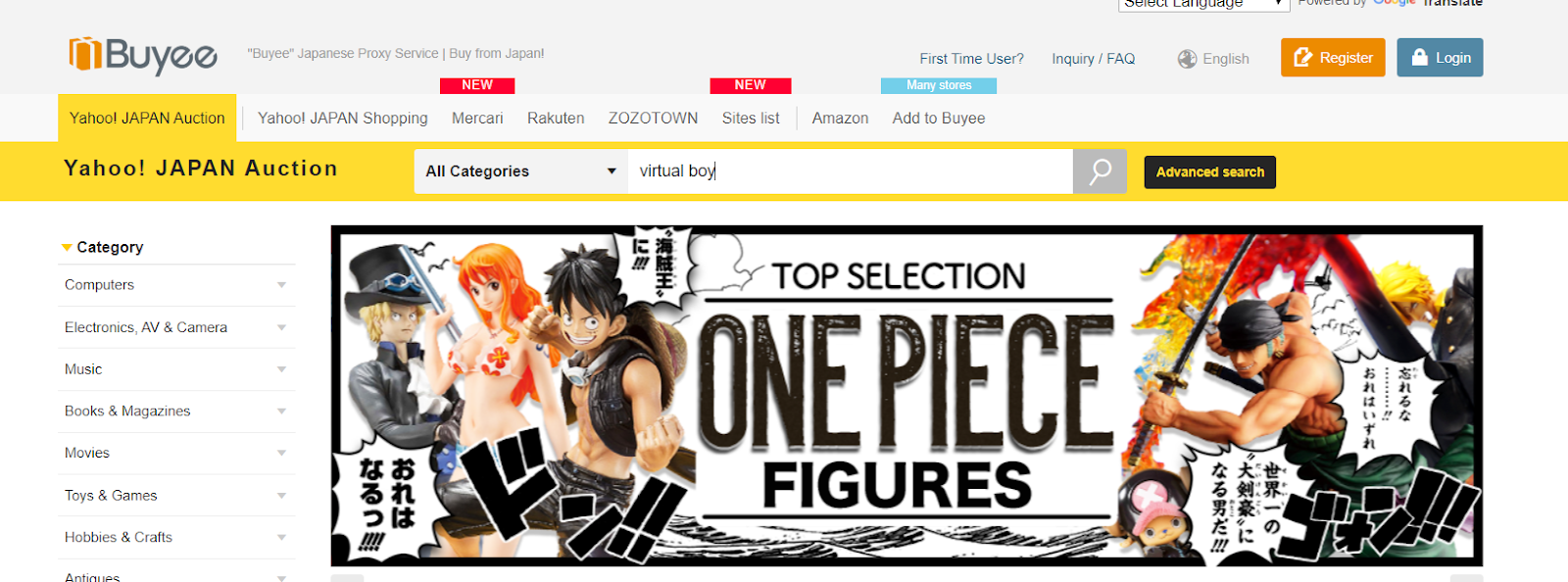
Task: Click the globe icon beside English
Action: [x=1187, y=59]
